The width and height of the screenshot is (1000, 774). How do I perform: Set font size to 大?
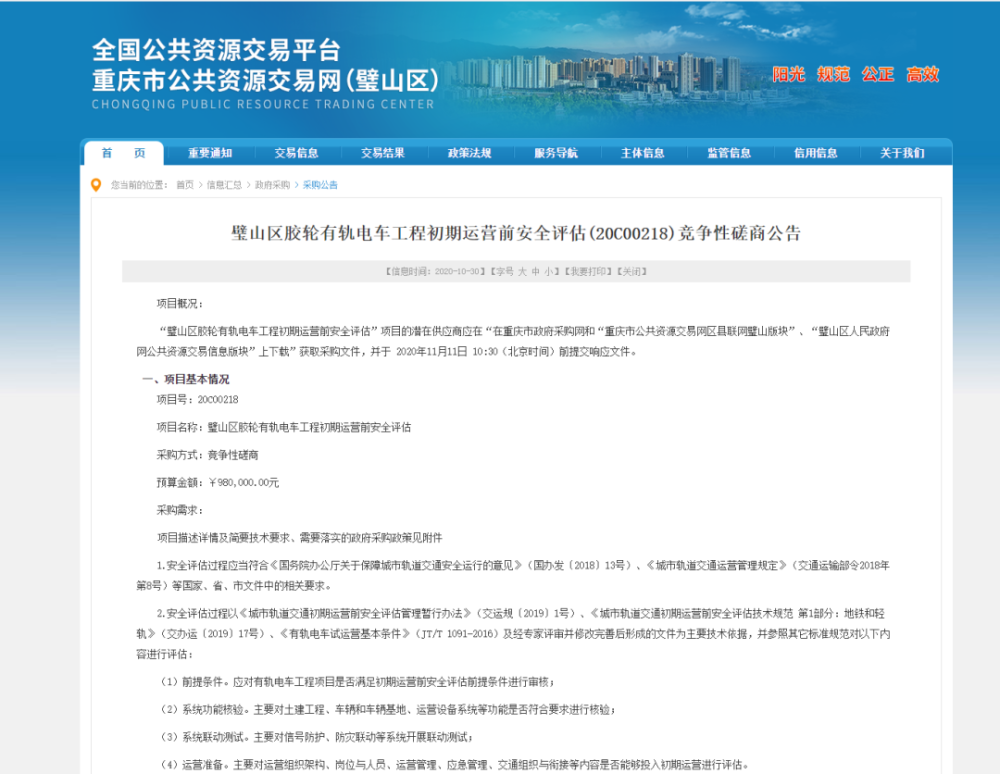[522, 272]
